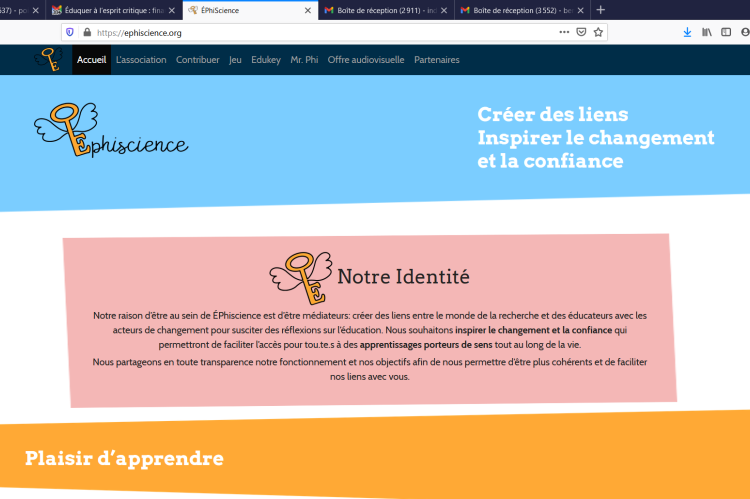The image size is (750, 499).
Task: Click the Gmail icon on the 3 552 inbox tab
Action: pyautogui.click(x=465, y=10)
